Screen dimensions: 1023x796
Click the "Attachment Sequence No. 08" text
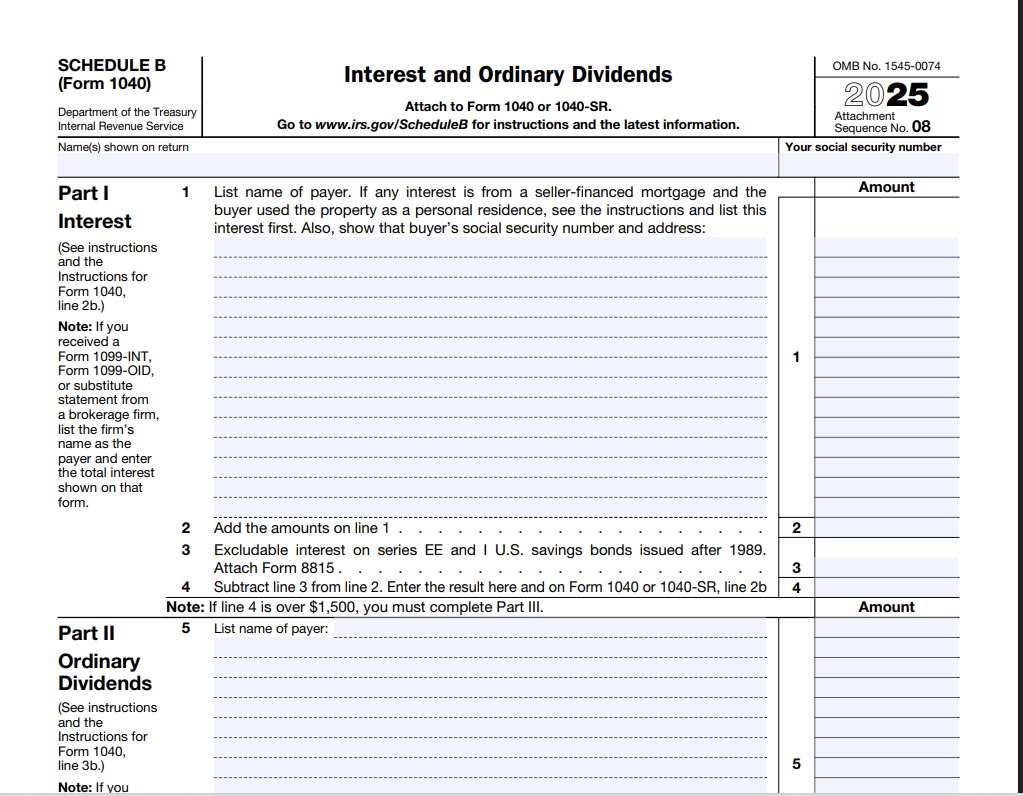(x=882, y=122)
